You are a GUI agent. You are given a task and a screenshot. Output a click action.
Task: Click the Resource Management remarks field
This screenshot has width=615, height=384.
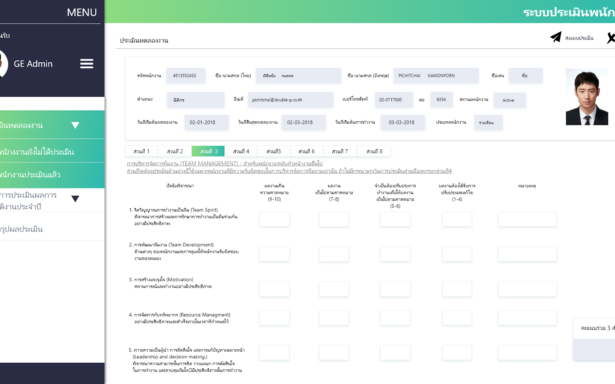click(527, 318)
